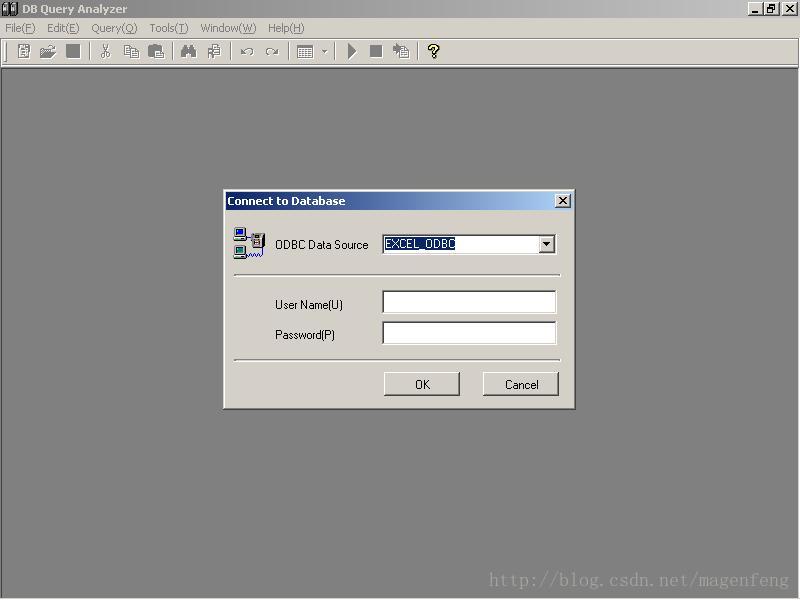Open a file via folder icon
Screen dimensions: 800x600
click(x=48, y=52)
